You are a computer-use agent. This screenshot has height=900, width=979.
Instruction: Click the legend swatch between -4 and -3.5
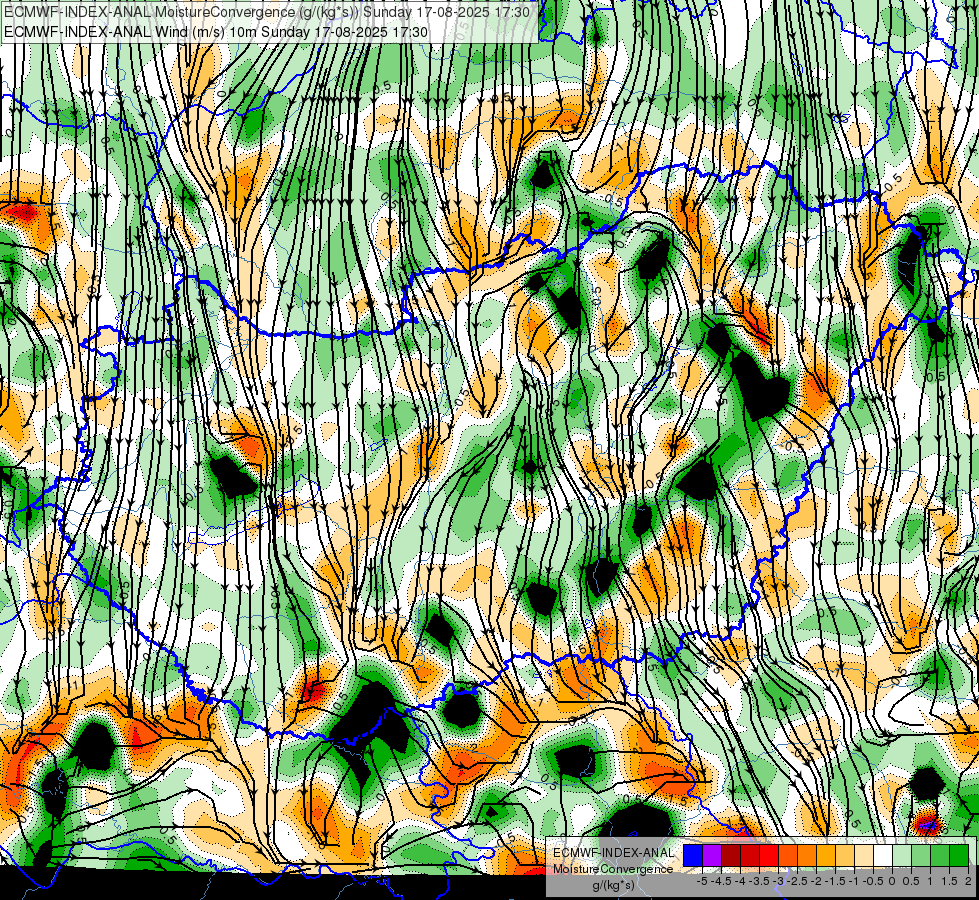pos(750,856)
